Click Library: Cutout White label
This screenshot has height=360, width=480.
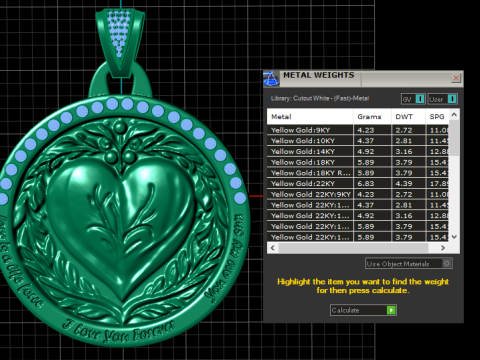coord(320,98)
